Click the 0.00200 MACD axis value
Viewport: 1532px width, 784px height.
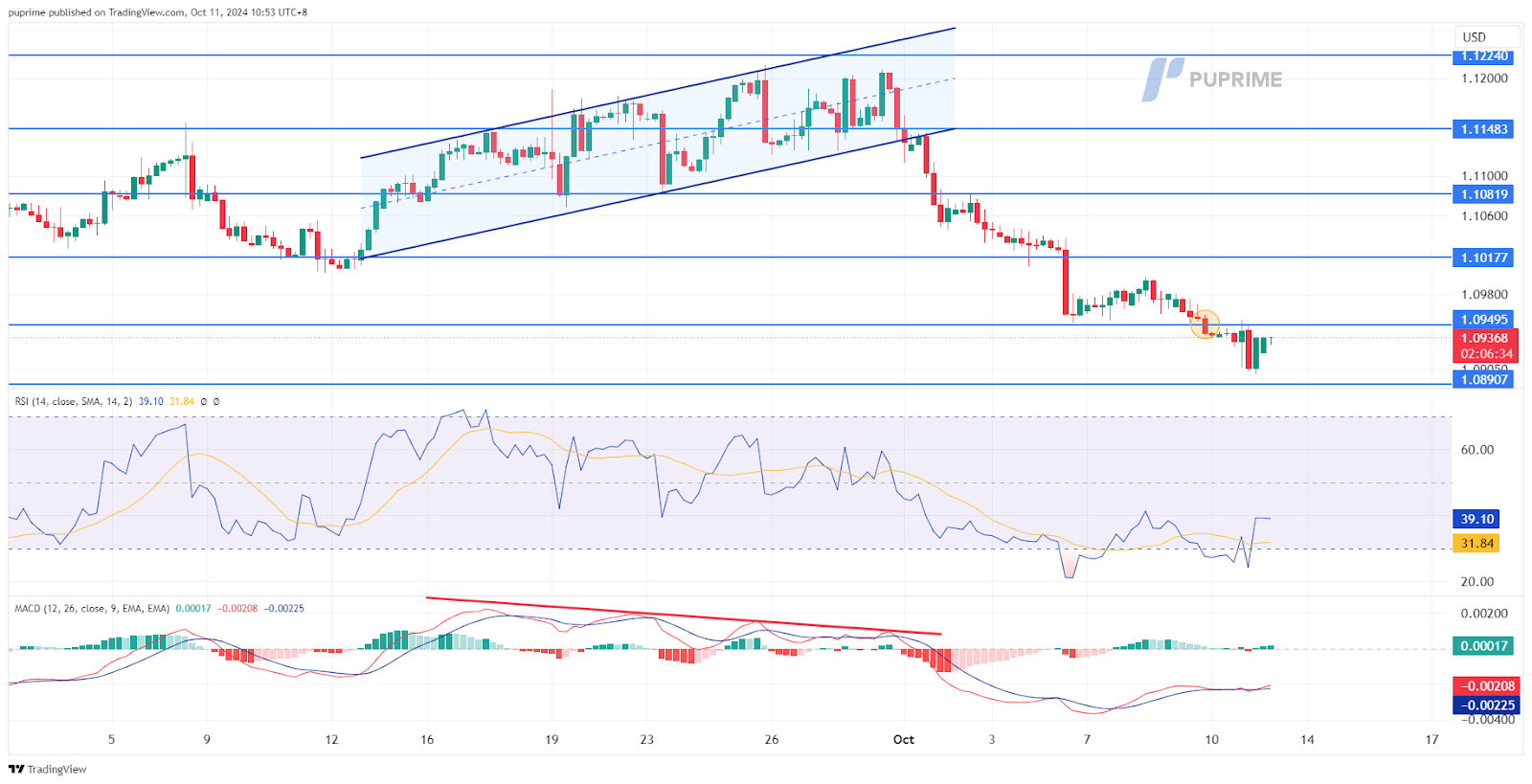pos(1484,614)
